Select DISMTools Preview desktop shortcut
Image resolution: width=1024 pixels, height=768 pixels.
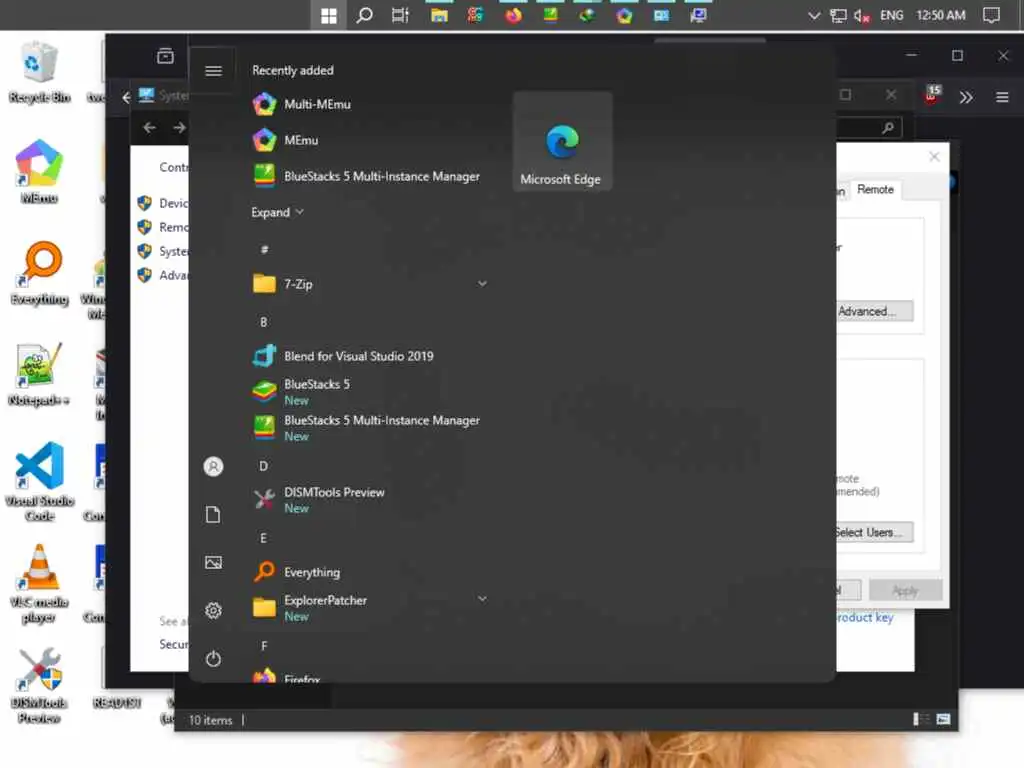[x=39, y=686]
